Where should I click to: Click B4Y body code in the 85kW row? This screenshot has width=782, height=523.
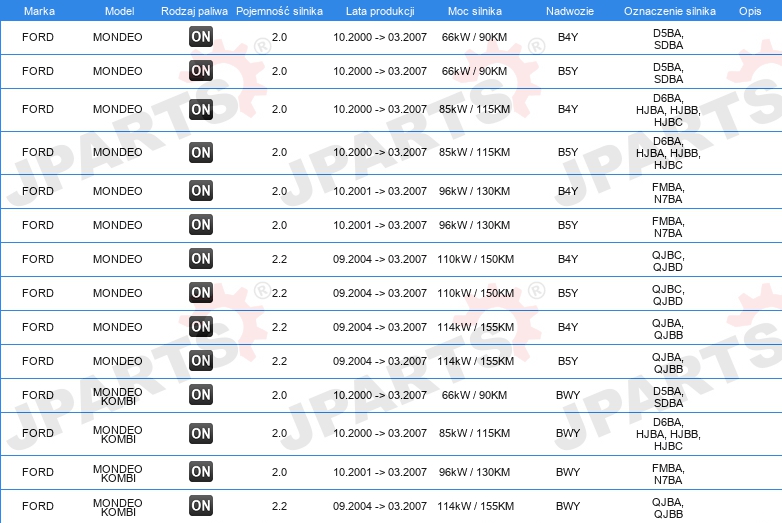point(568,109)
